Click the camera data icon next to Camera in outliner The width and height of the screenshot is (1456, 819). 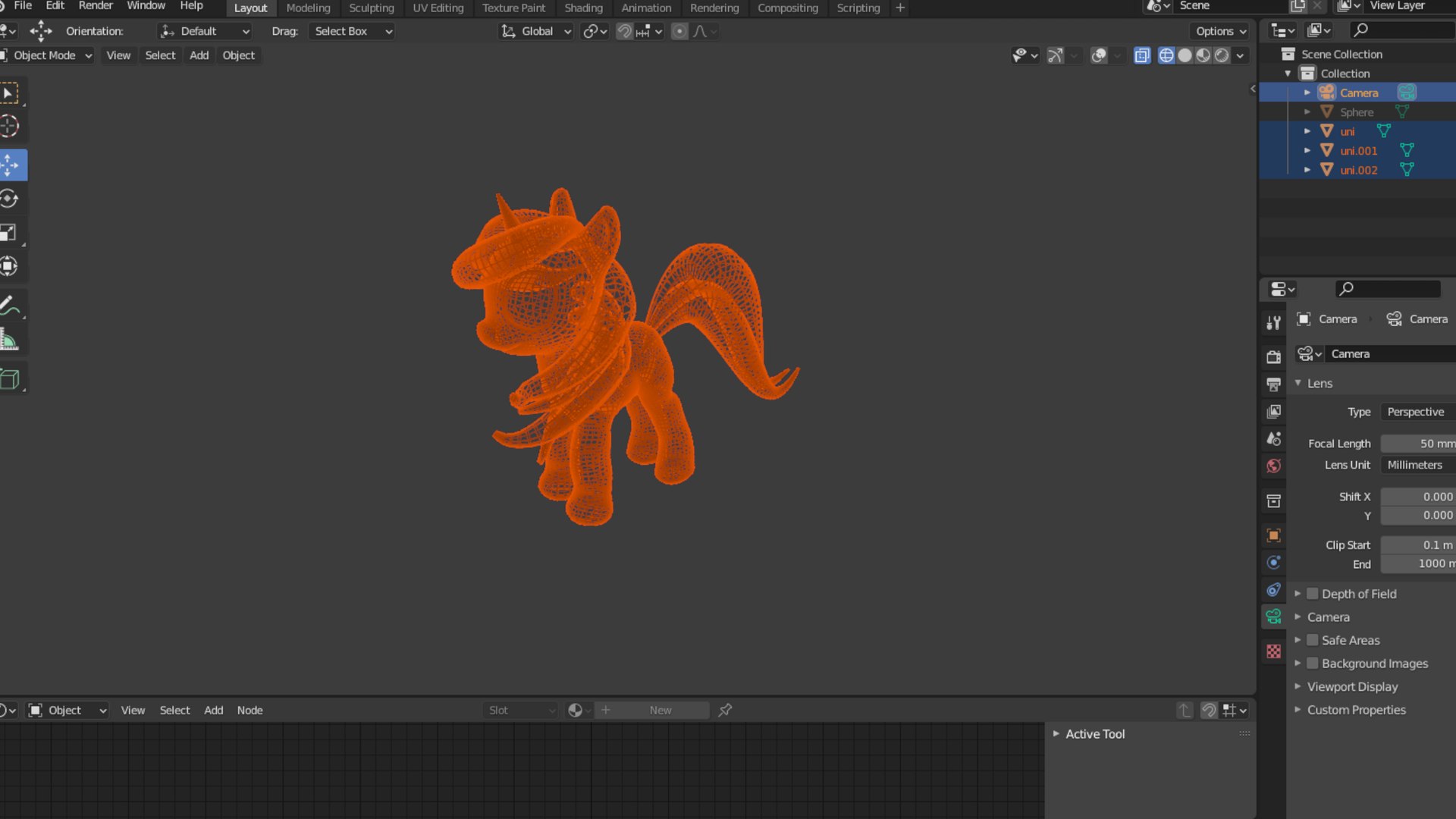pyautogui.click(x=1407, y=93)
